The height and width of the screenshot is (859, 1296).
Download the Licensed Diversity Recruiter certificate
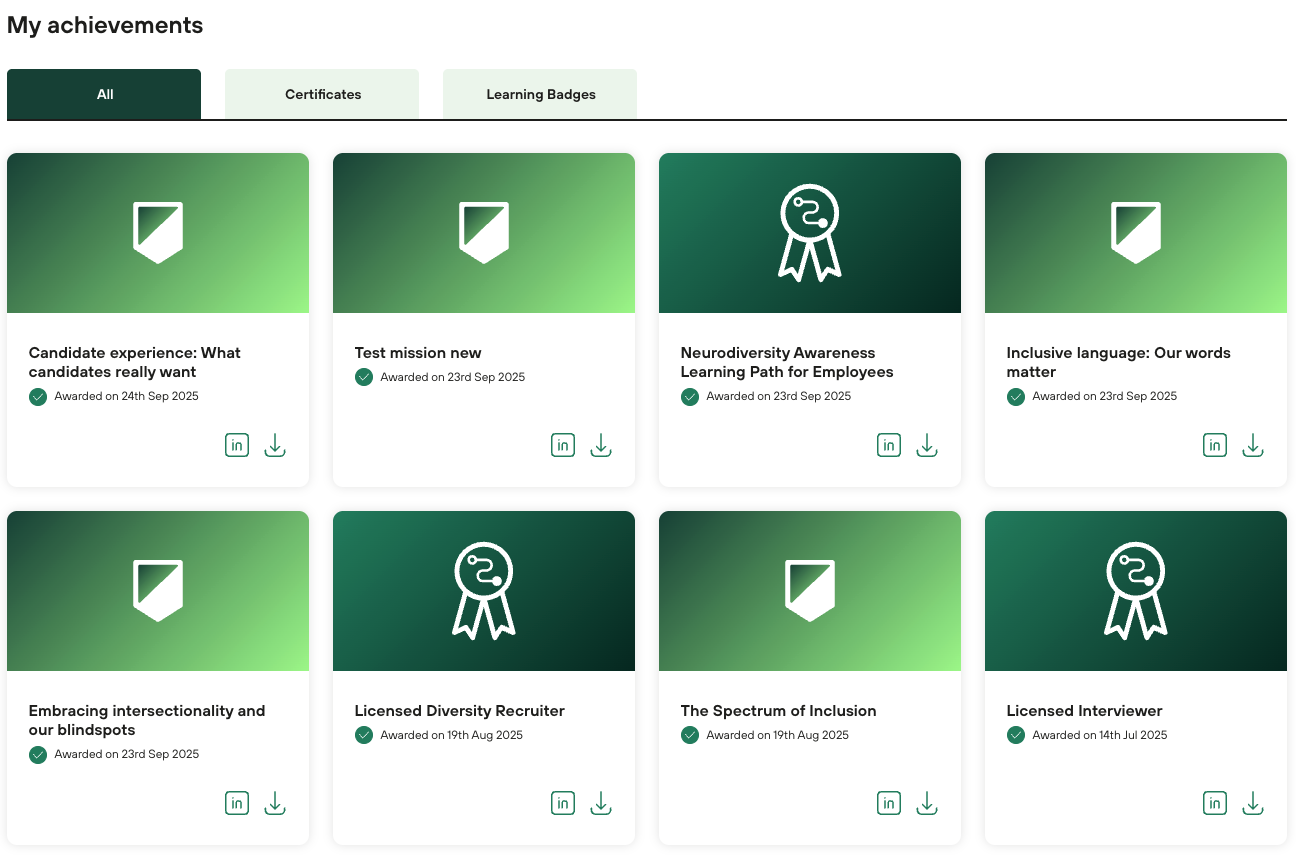(601, 803)
